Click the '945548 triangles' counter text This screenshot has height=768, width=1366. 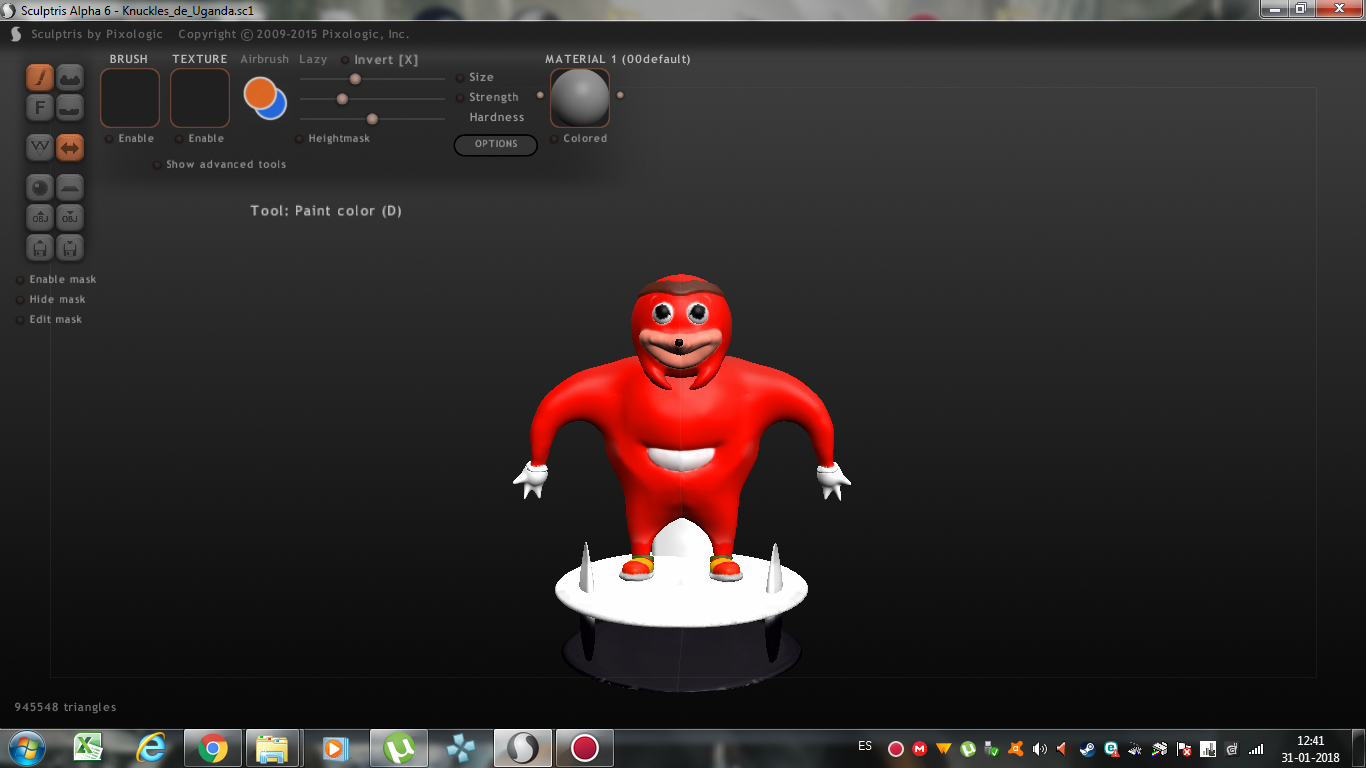(65, 707)
